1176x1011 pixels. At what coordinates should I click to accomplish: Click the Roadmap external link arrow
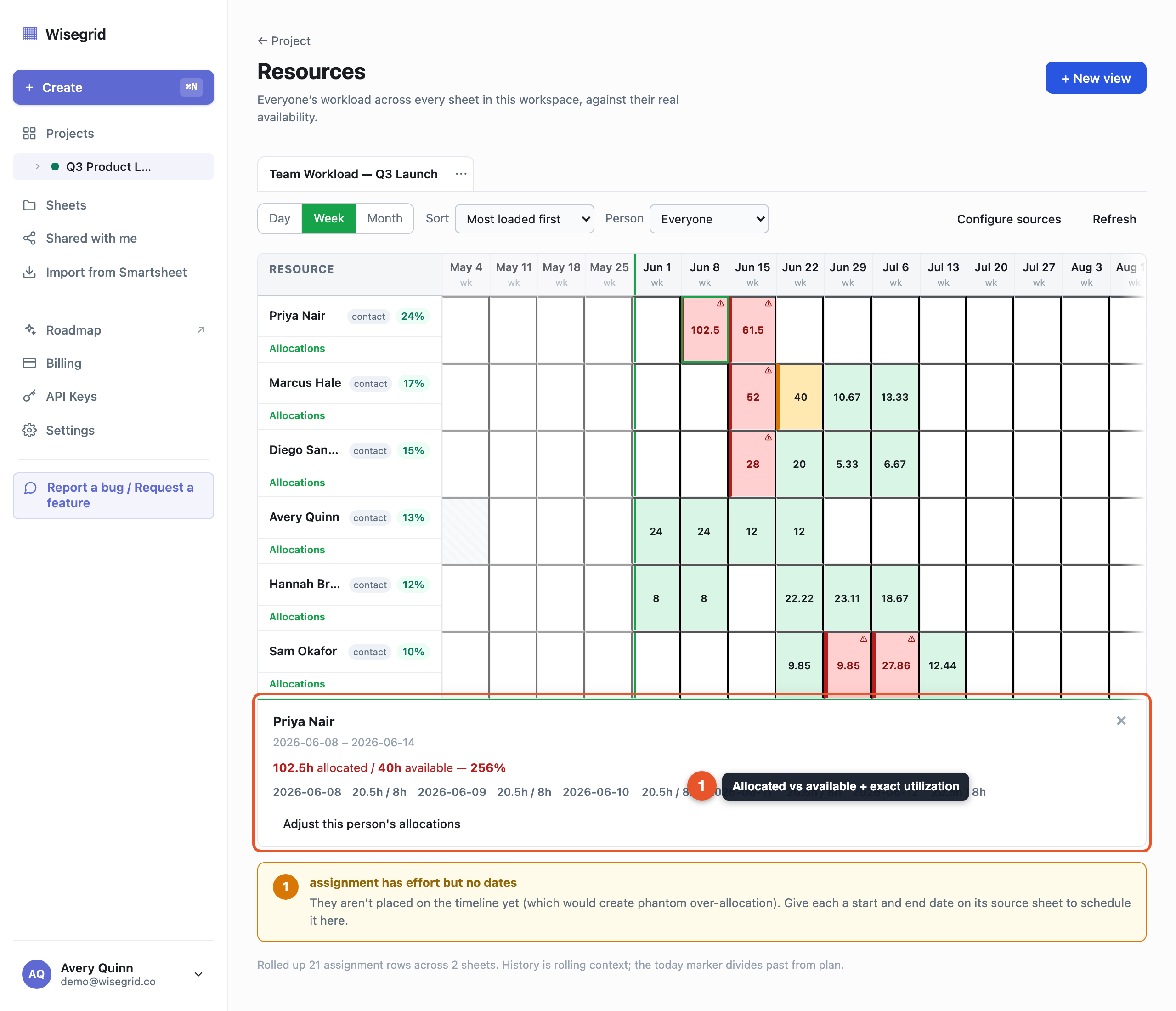[x=200, y=330]
